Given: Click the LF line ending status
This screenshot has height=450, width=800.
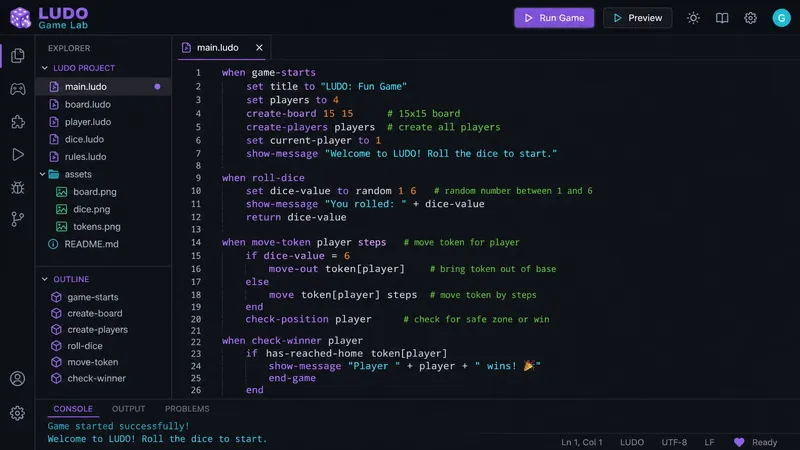Looking at the screenshot, I should click(709, 442).
